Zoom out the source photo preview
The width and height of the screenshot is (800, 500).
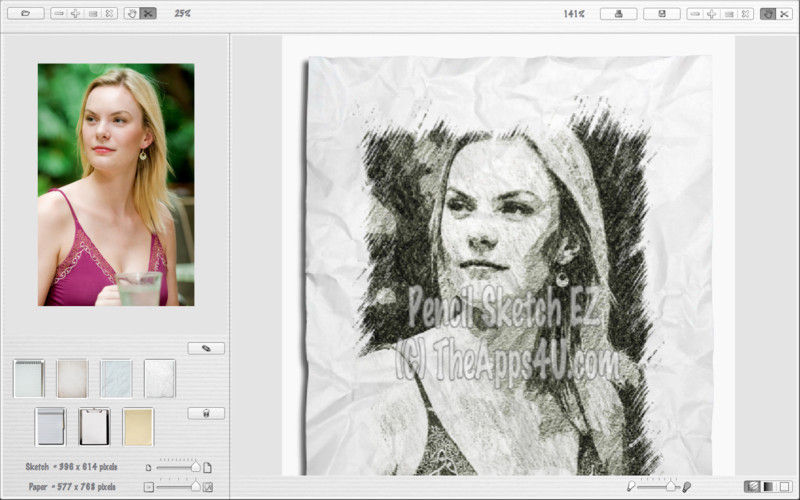point(59,14)
